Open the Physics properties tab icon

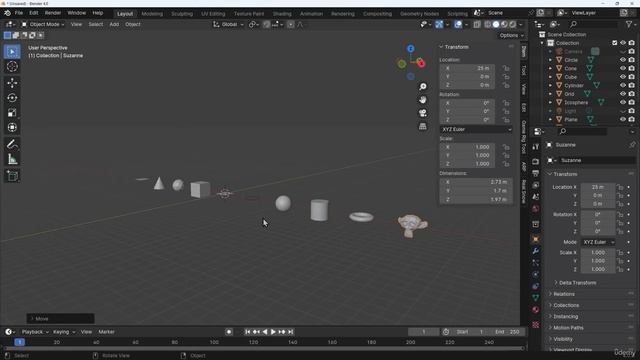tap(536, 274)
